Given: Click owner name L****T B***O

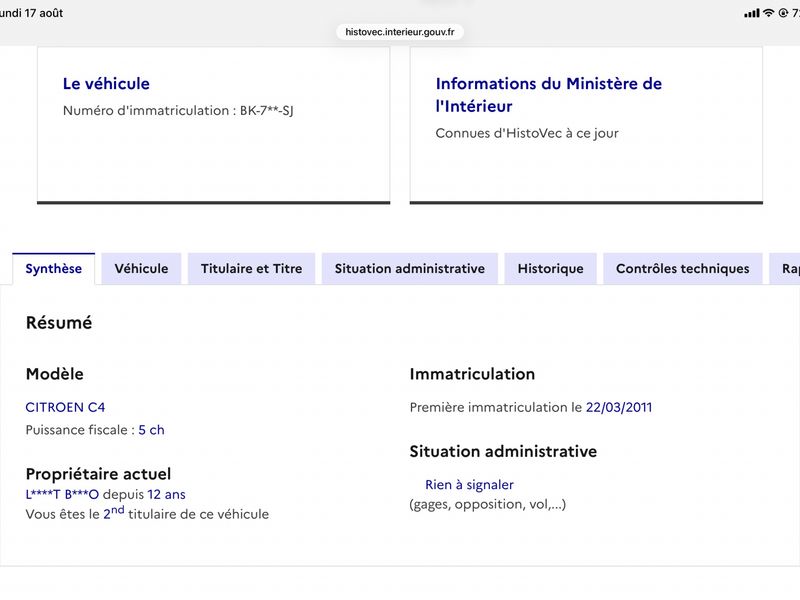Looking at the screenshot, I should pyautogui.click(x=62, y=494).
